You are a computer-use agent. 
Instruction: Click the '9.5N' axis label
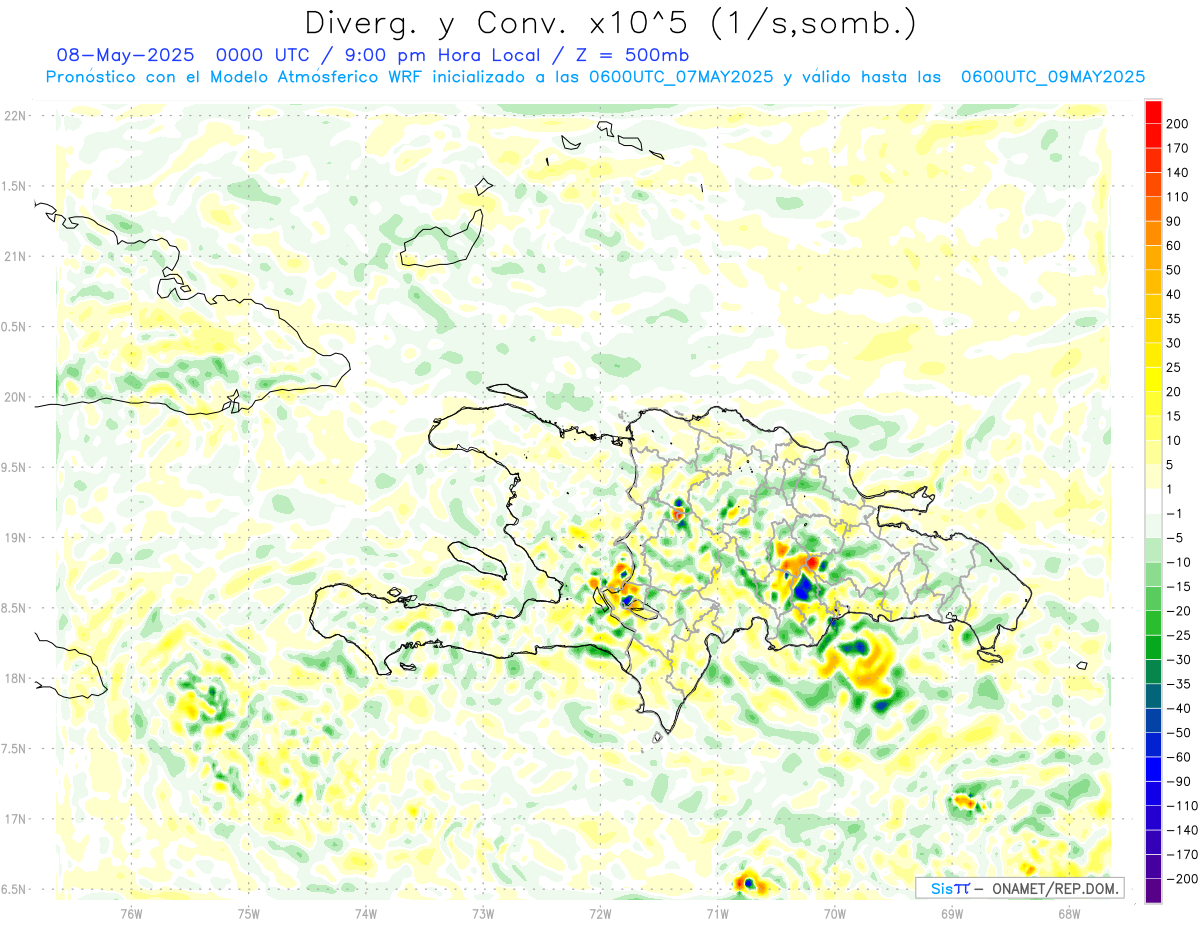14,467
